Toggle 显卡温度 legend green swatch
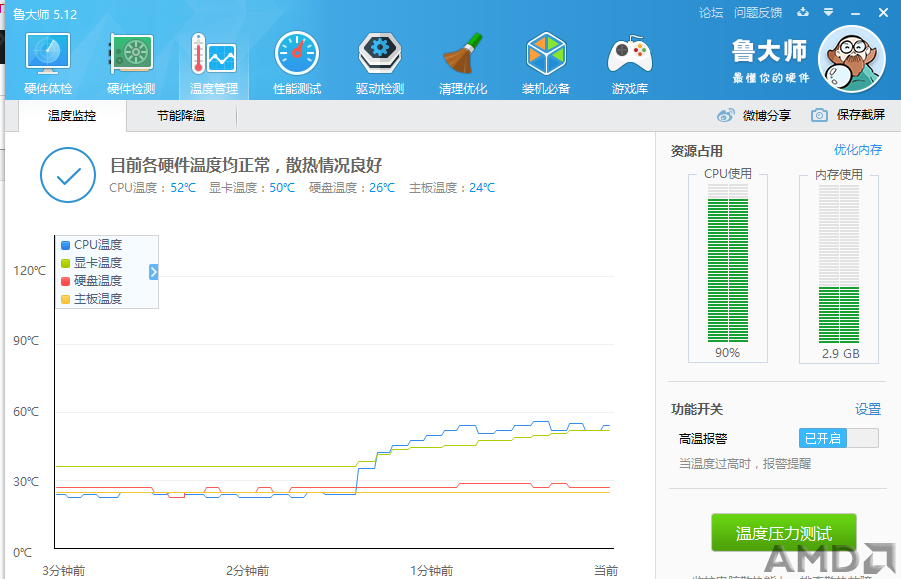This screenshot has height=579, width=901. pos(66,263)
